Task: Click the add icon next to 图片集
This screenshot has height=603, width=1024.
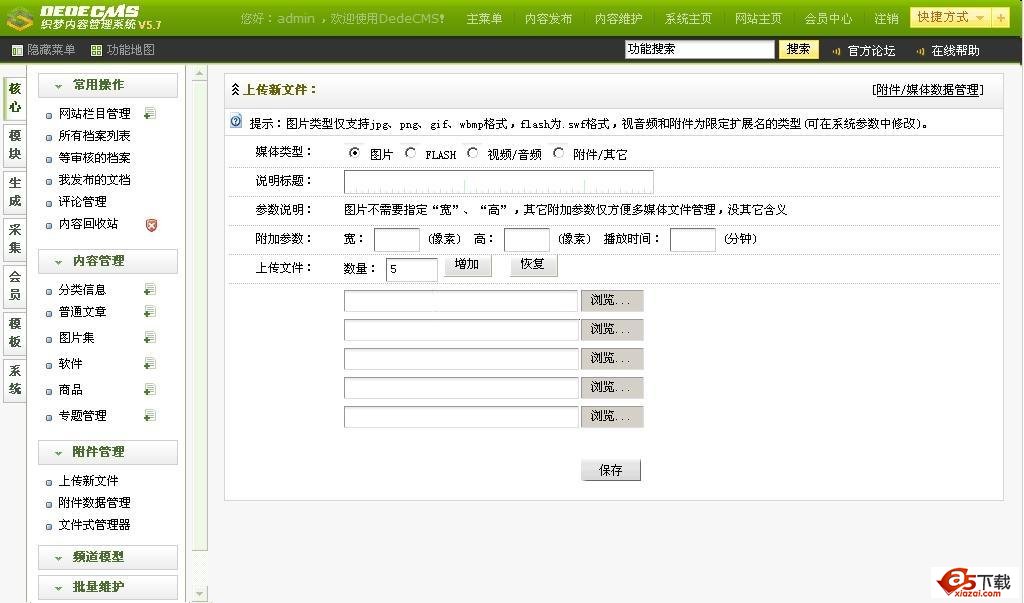Action: point(150,338)
